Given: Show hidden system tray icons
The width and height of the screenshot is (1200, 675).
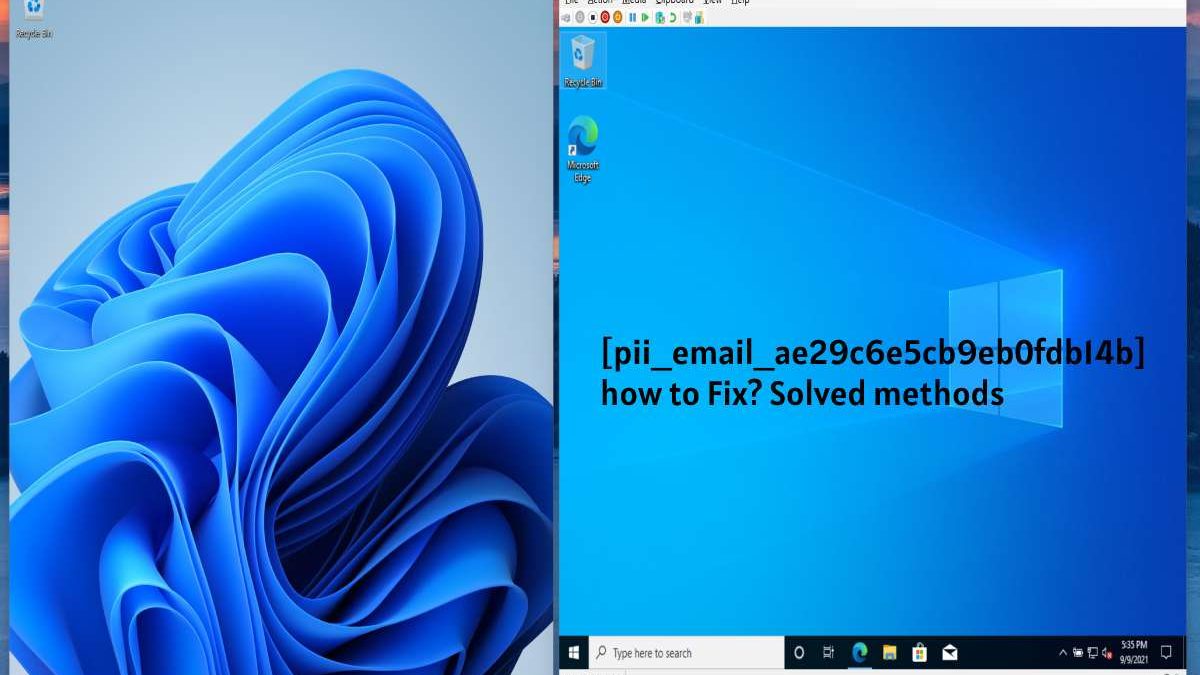Looking at the screenshot, I should pos(1063,653).
